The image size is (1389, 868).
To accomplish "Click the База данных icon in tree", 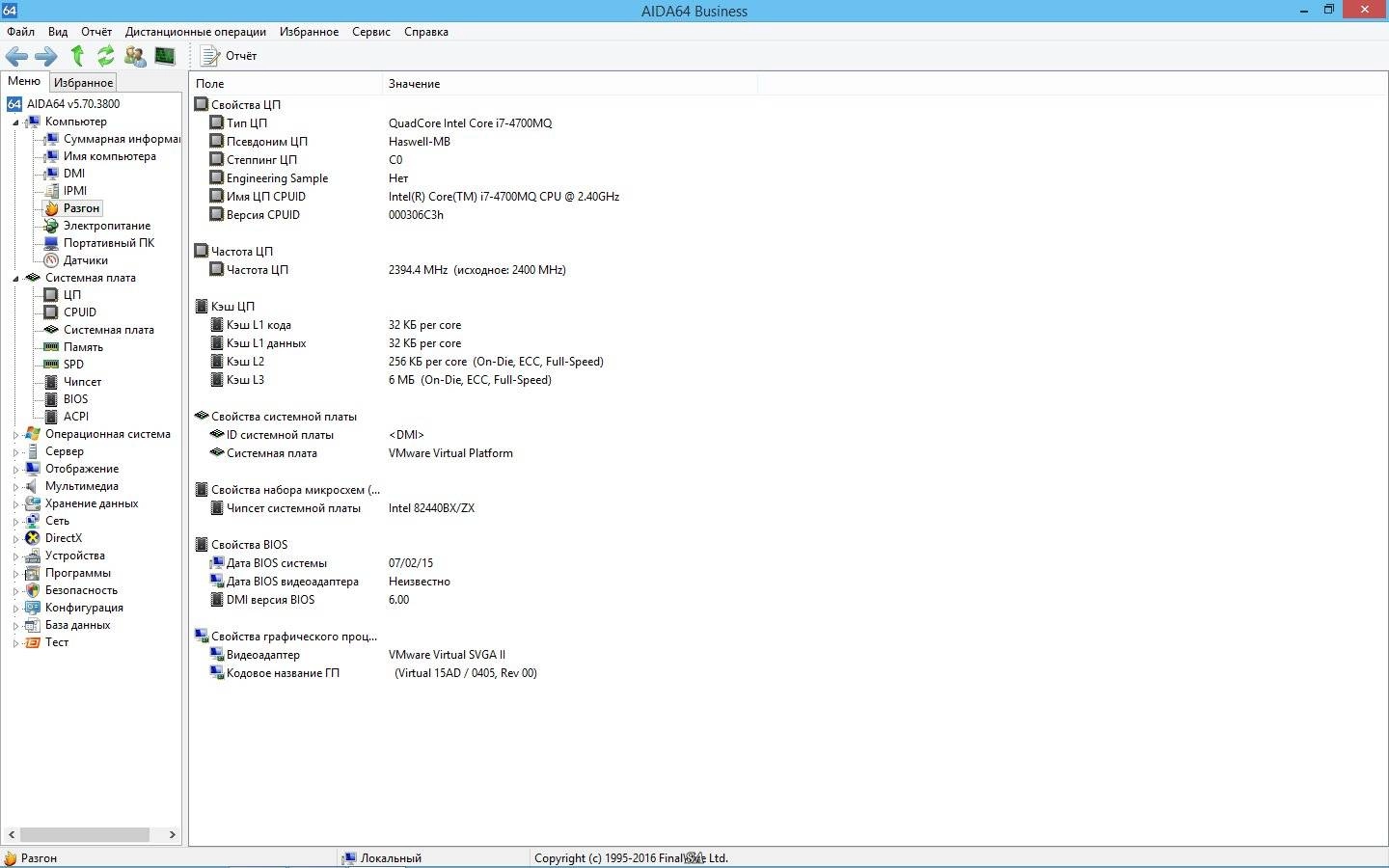I will click(33, 625).
